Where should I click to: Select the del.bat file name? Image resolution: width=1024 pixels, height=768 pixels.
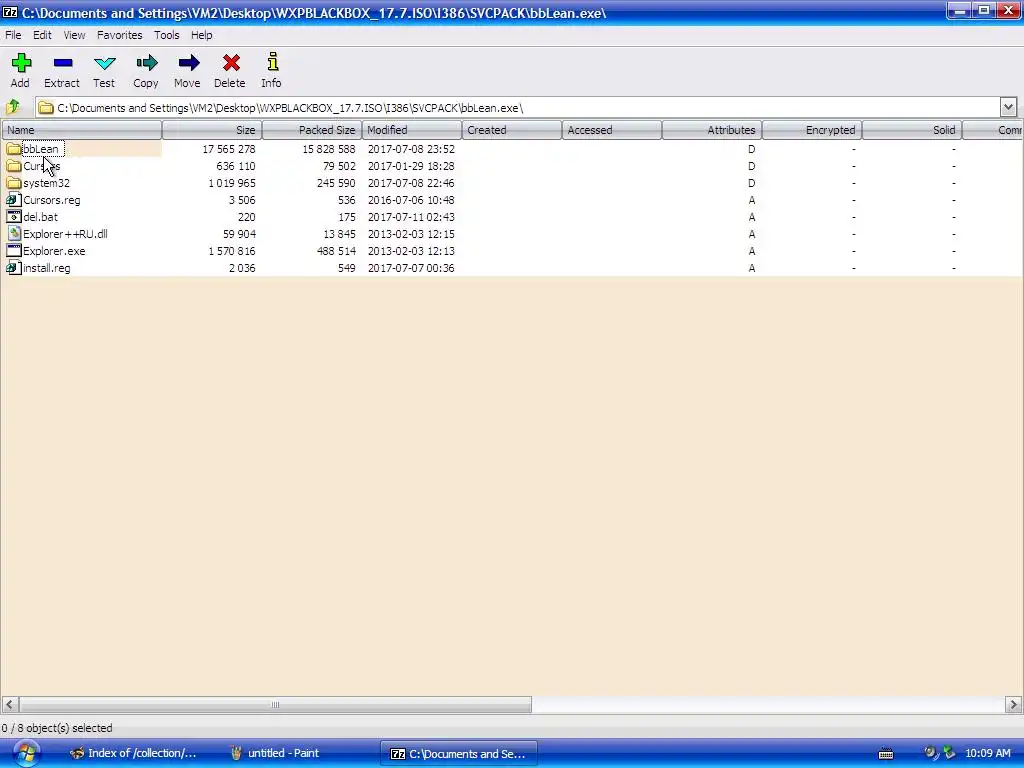coord(40,217)
